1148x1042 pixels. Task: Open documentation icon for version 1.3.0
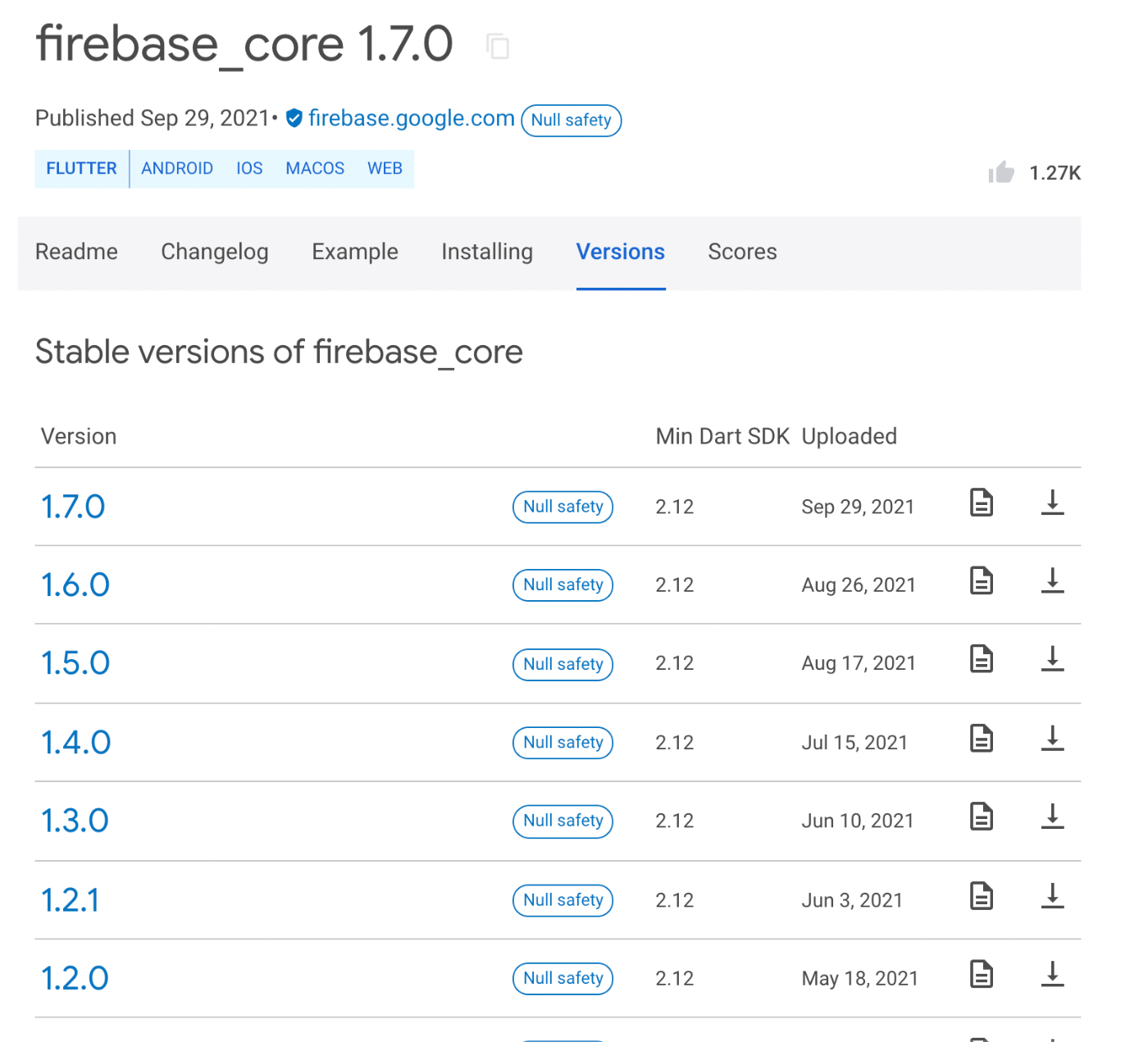pos(982,816)
